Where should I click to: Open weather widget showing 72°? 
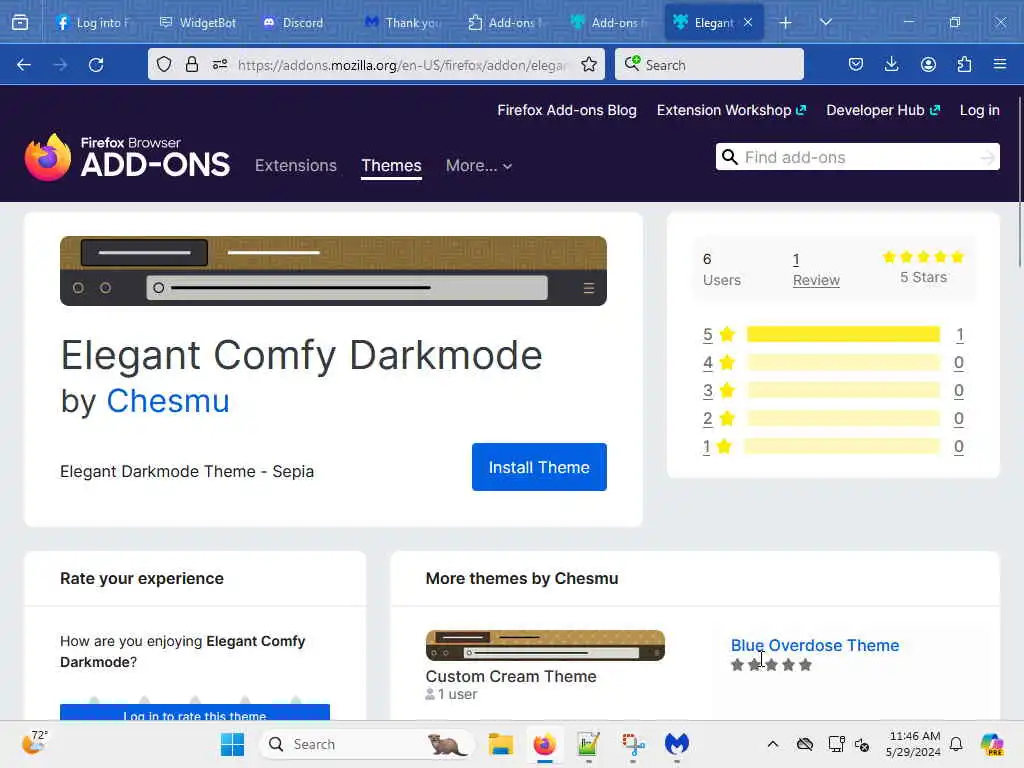point(34,743)
